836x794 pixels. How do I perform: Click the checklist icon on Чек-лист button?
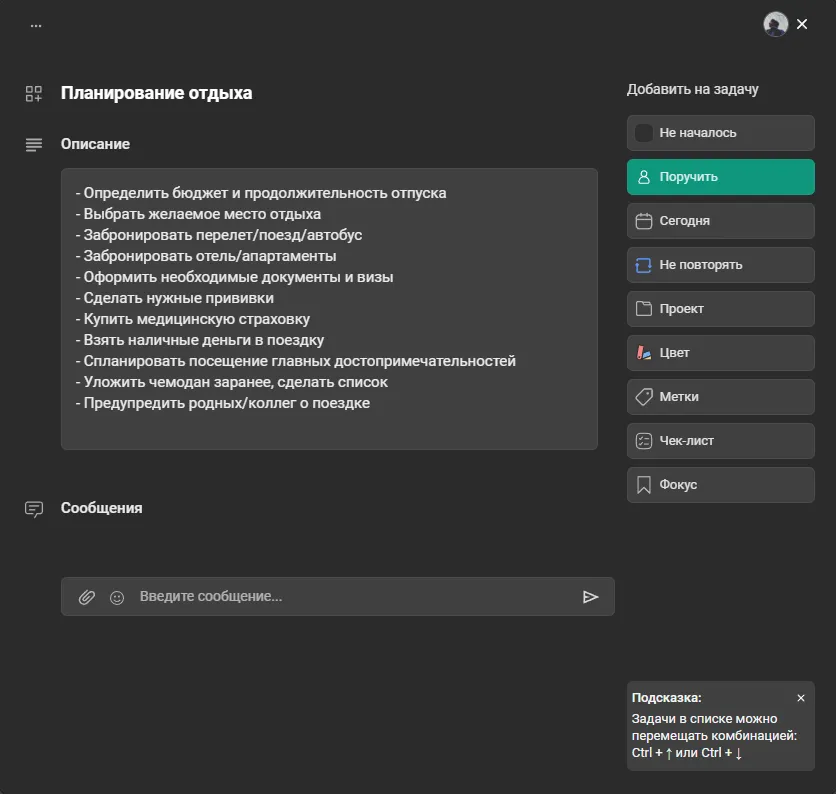[646, 441]
